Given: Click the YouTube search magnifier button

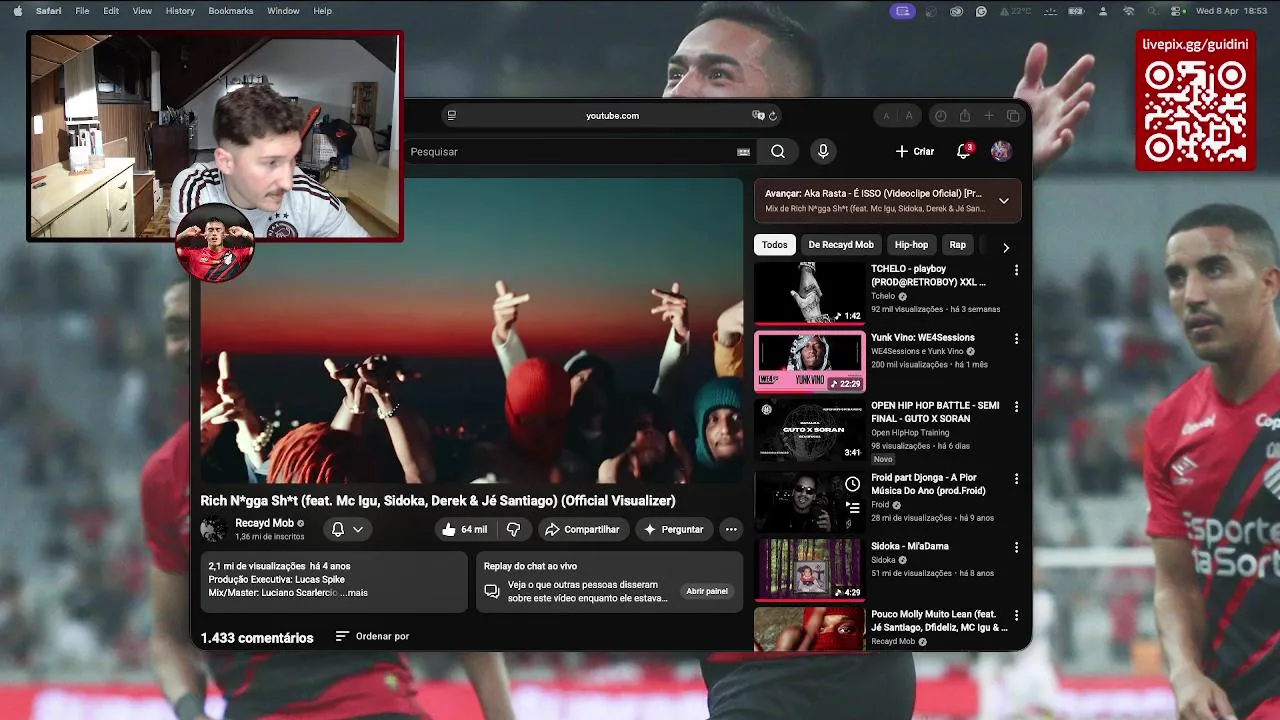Looking at the screenshot, I should [x=778, y=151].
